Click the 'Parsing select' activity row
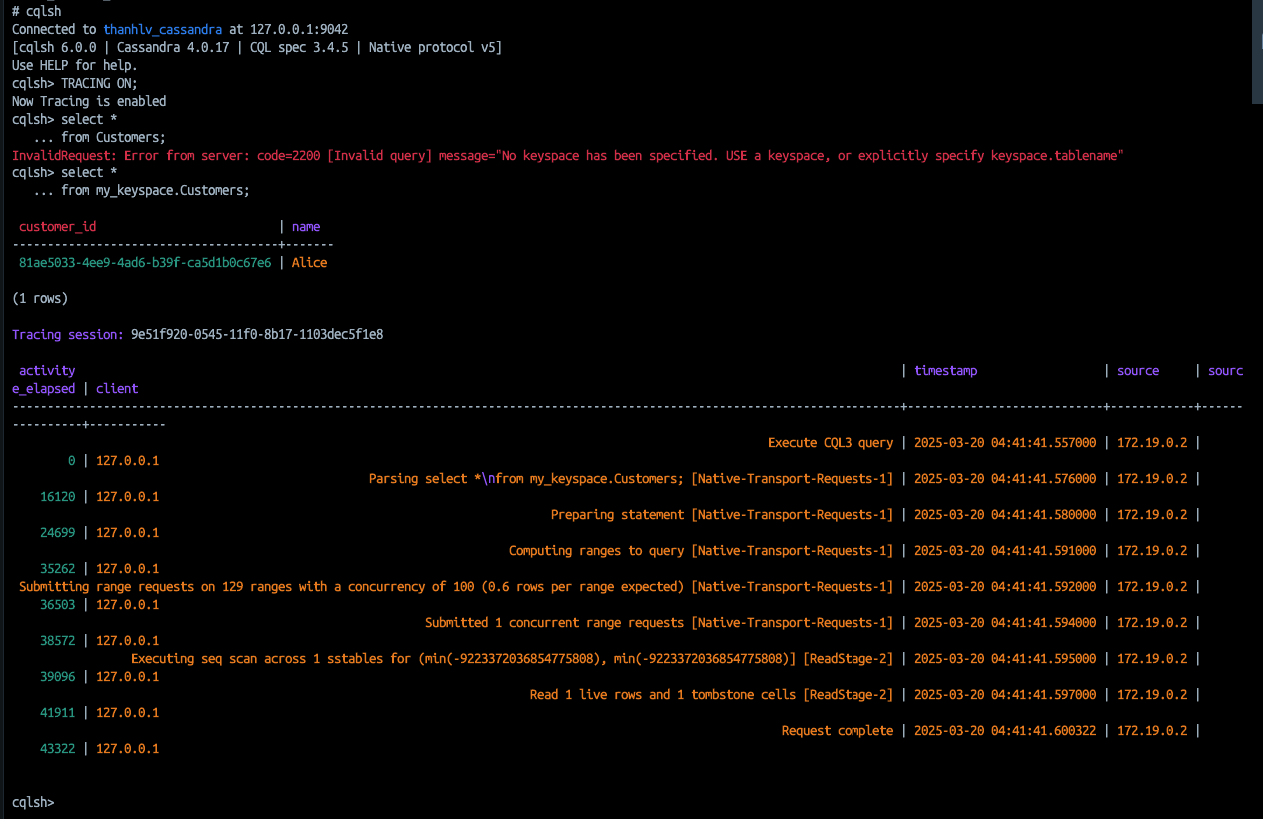The height and width of the screenshot is (819, 1263). coord(631,480)
